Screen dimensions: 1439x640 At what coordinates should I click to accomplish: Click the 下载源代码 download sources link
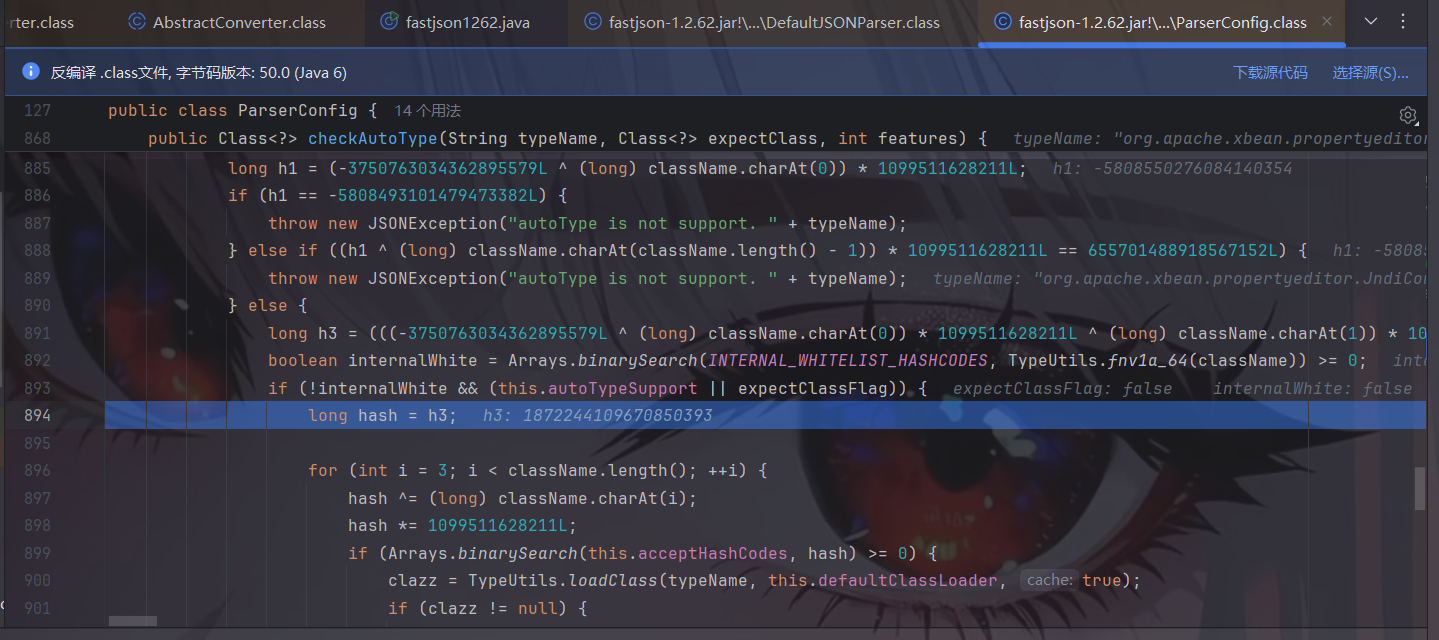(x=1269, y=72)
